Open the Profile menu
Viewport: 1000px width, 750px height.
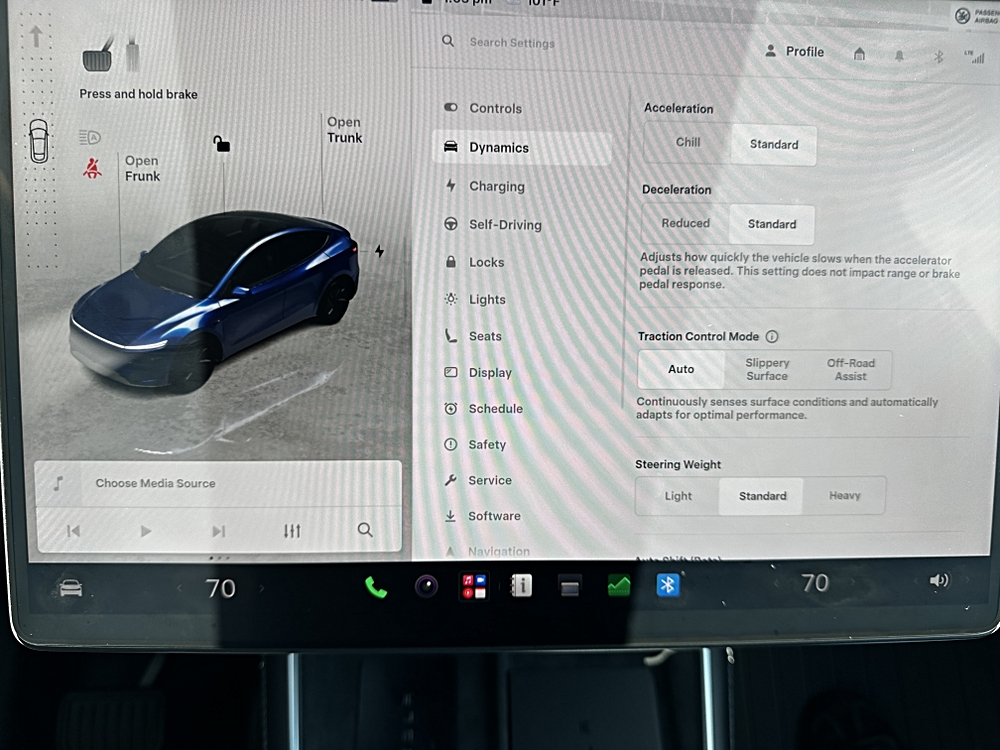tap(795, 52)
